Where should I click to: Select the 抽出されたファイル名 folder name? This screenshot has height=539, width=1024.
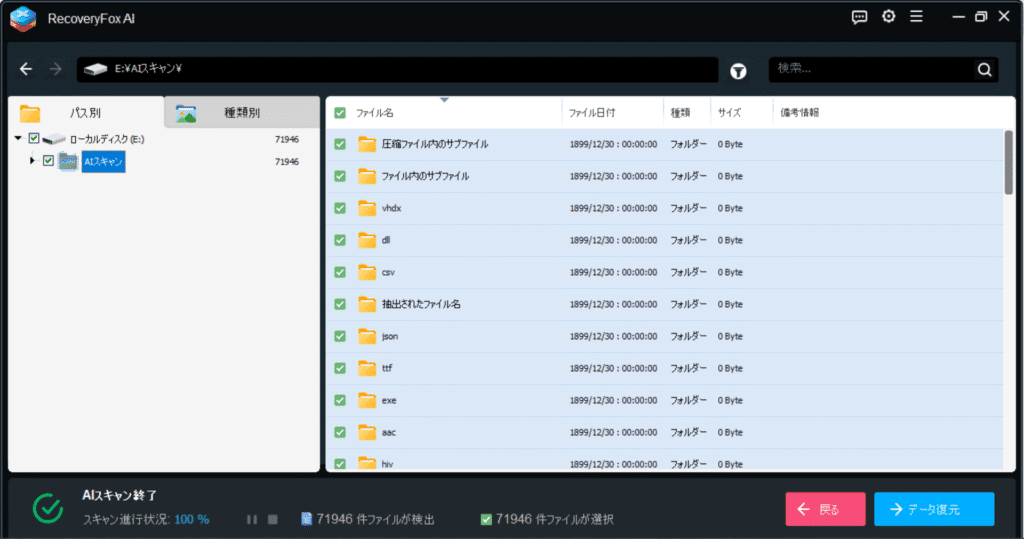(421, 304)
